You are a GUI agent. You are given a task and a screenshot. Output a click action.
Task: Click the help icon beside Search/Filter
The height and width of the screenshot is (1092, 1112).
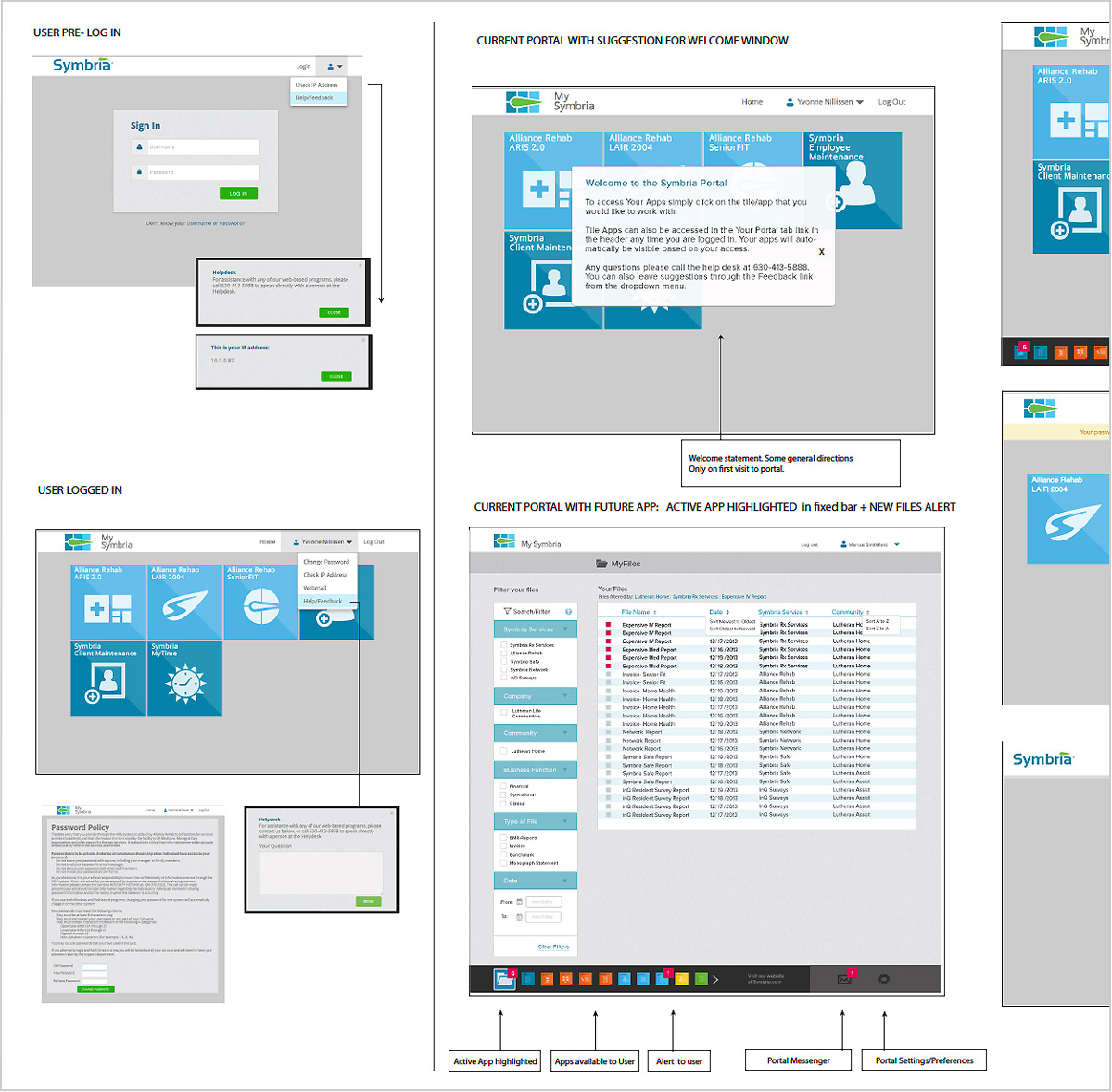coord(568,612)
